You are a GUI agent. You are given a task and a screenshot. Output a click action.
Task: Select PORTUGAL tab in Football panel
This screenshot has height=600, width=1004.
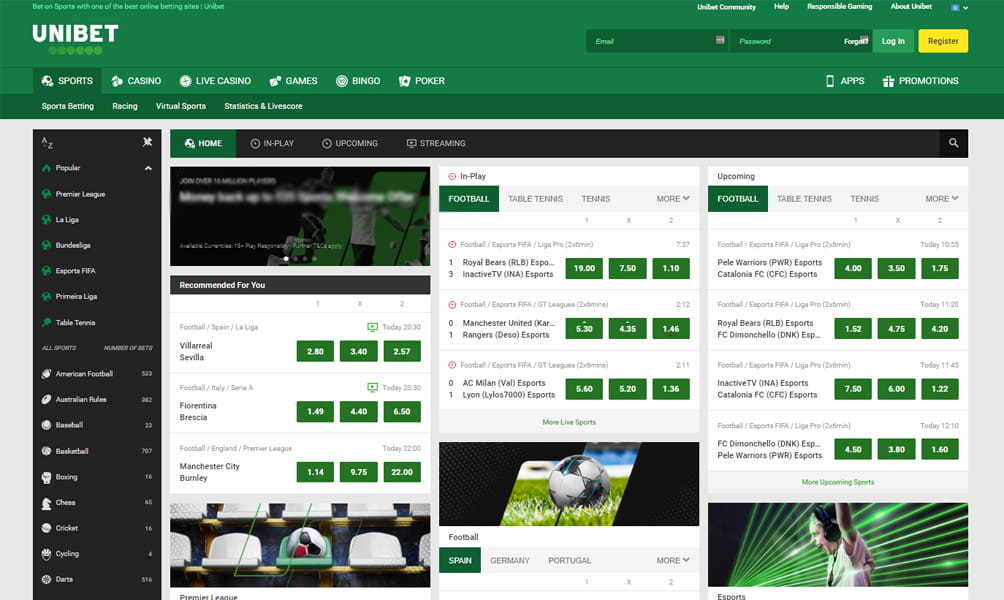[569, 560]
